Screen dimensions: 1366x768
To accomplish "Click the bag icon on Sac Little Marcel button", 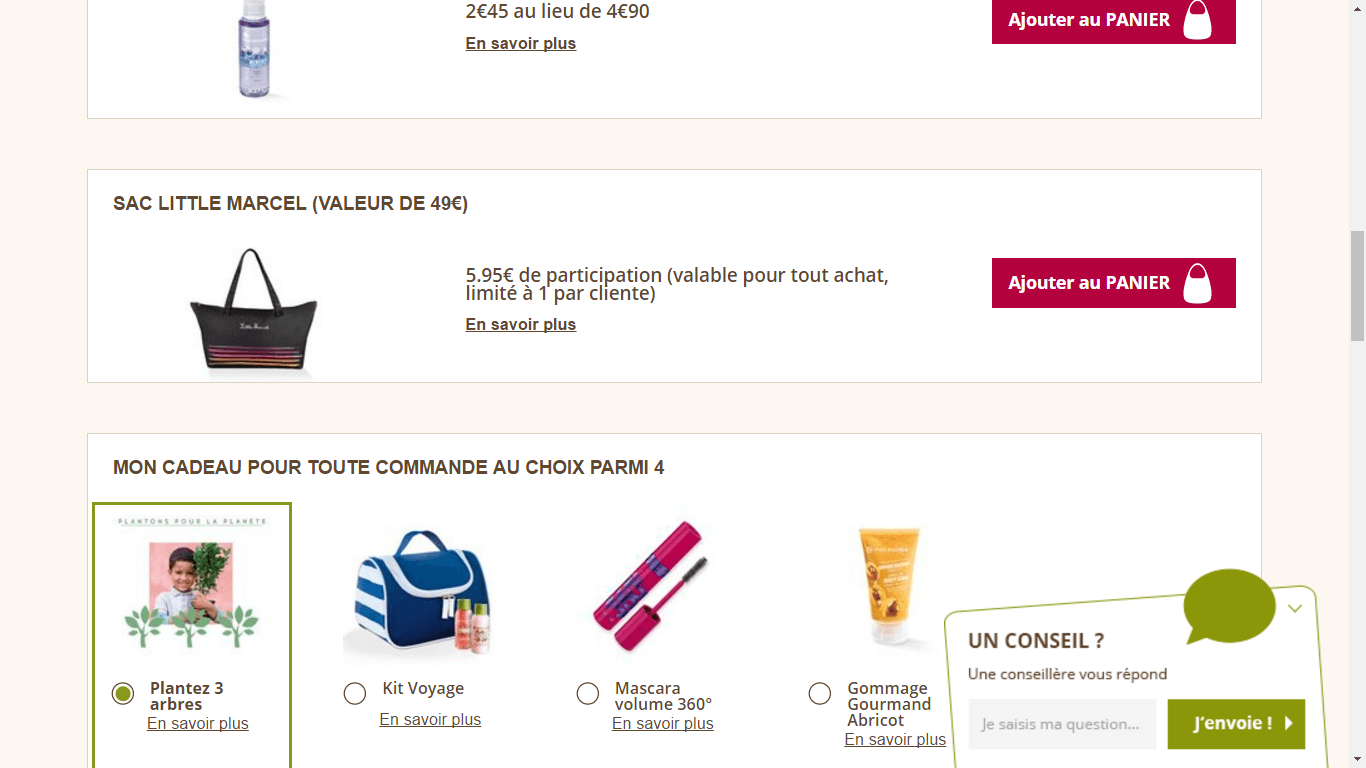I will point(1197,283).
